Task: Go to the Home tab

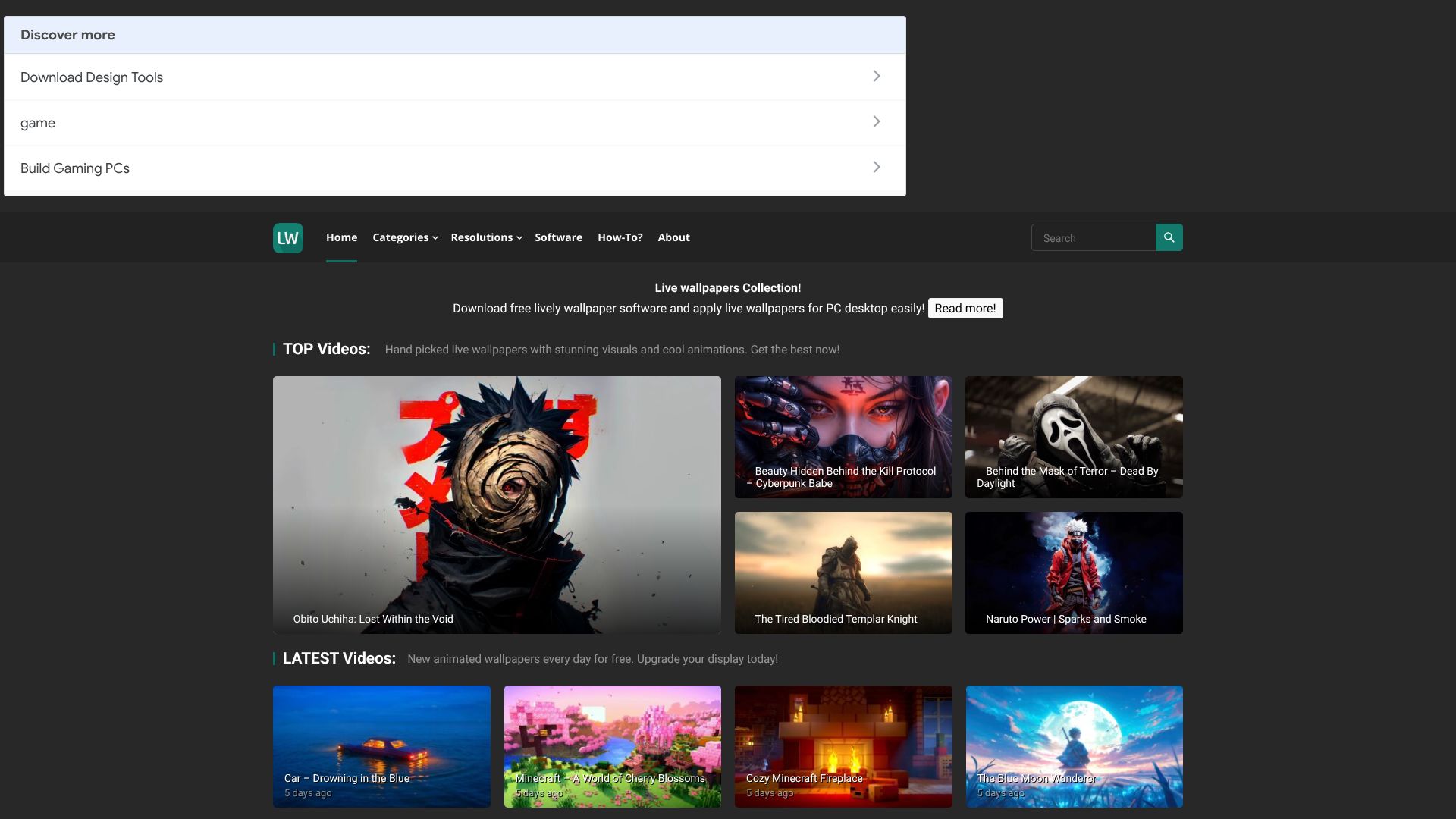Action: coord(341,237)
